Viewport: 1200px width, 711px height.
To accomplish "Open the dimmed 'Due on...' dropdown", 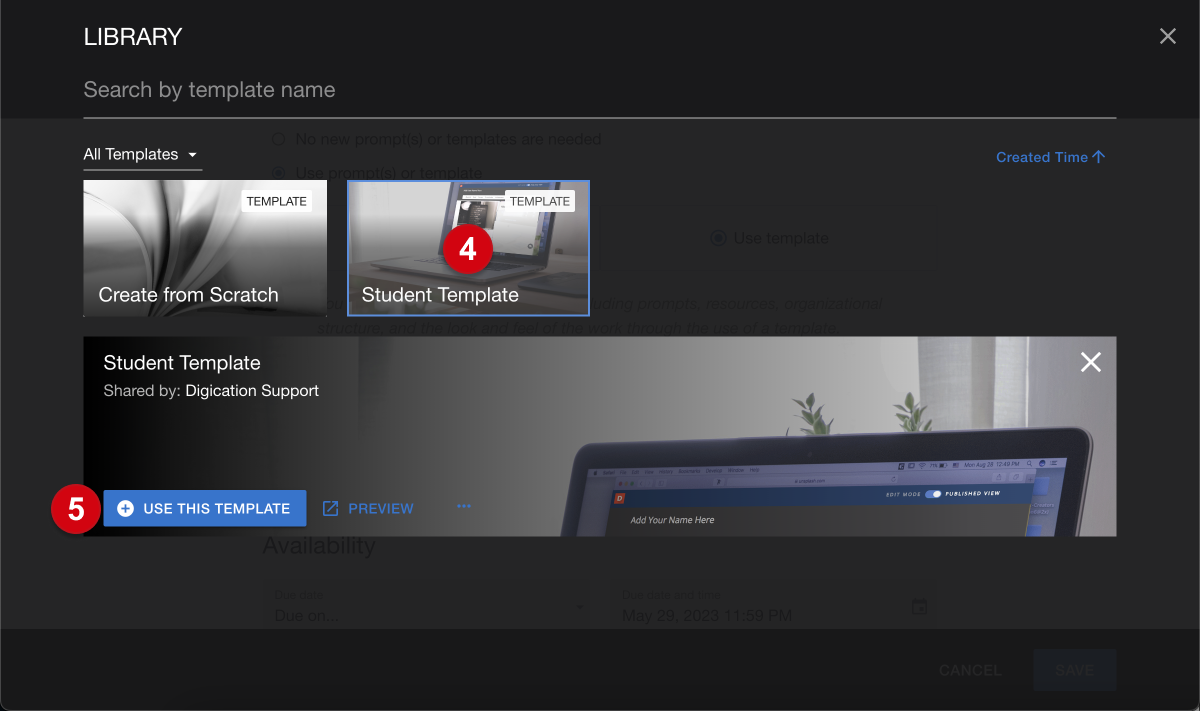I will click(x=428, y=606).
